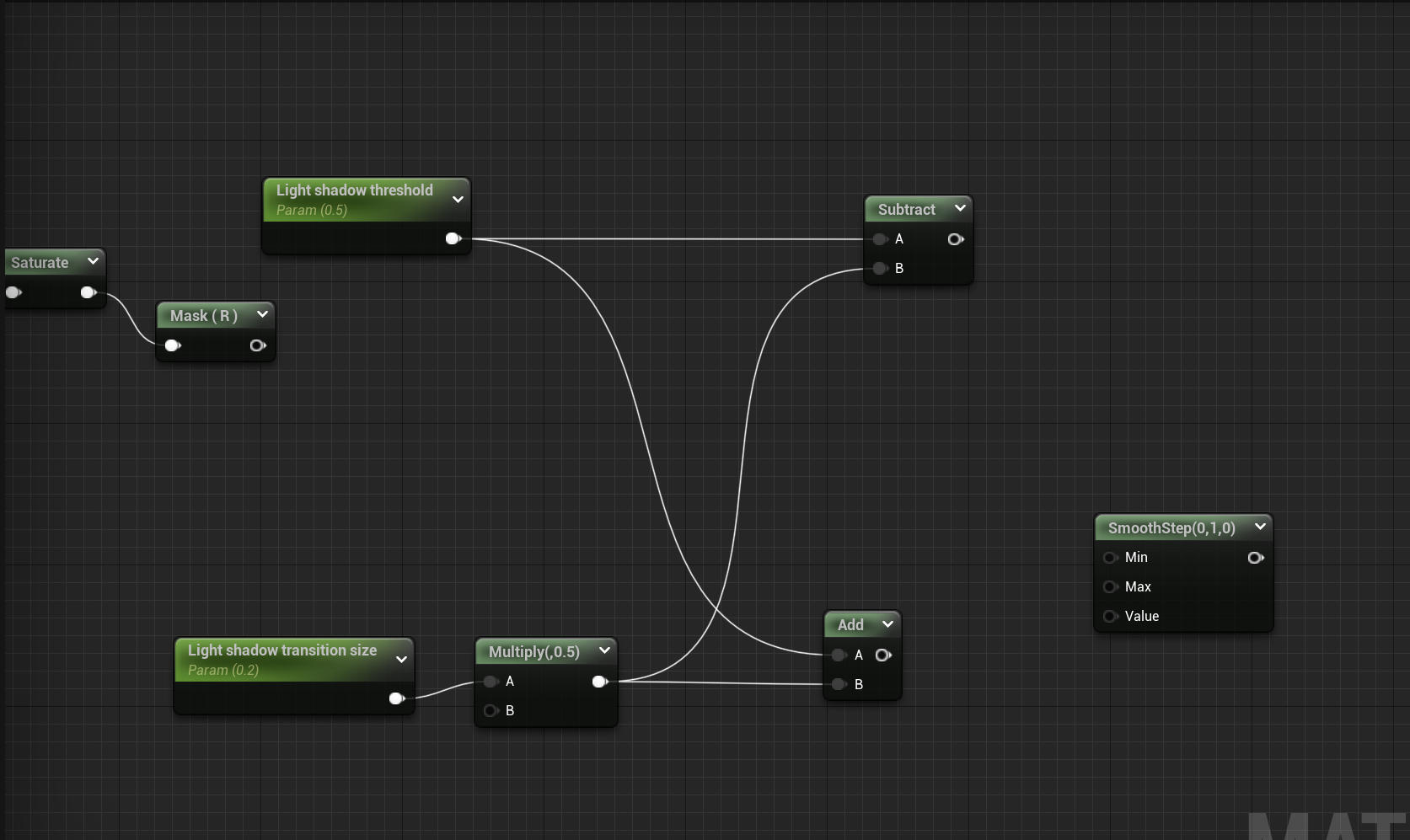The height and width of the screenshot is (840, 1410).
Task: Collapse the Multiply(,0.5) node chevron
Action: pos(604,650)
